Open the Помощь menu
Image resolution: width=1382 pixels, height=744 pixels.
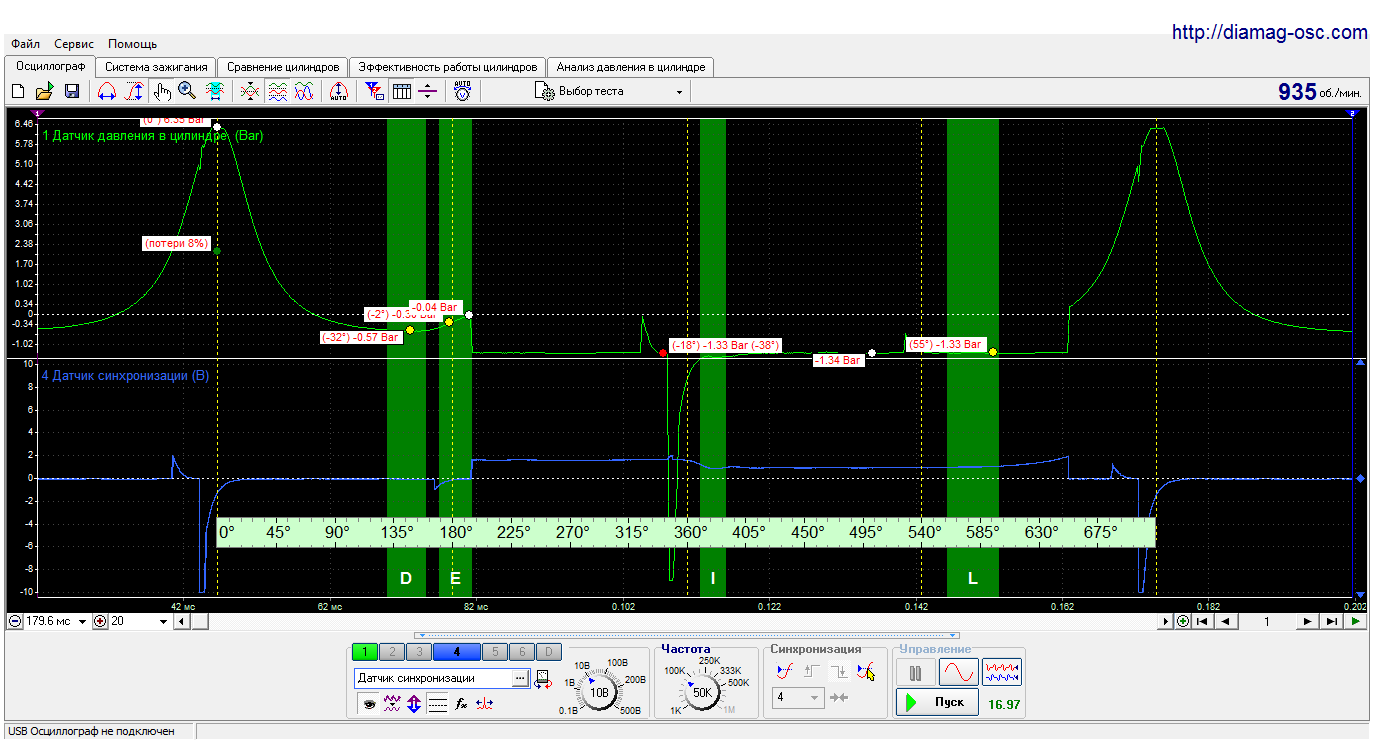pos(132,44)
